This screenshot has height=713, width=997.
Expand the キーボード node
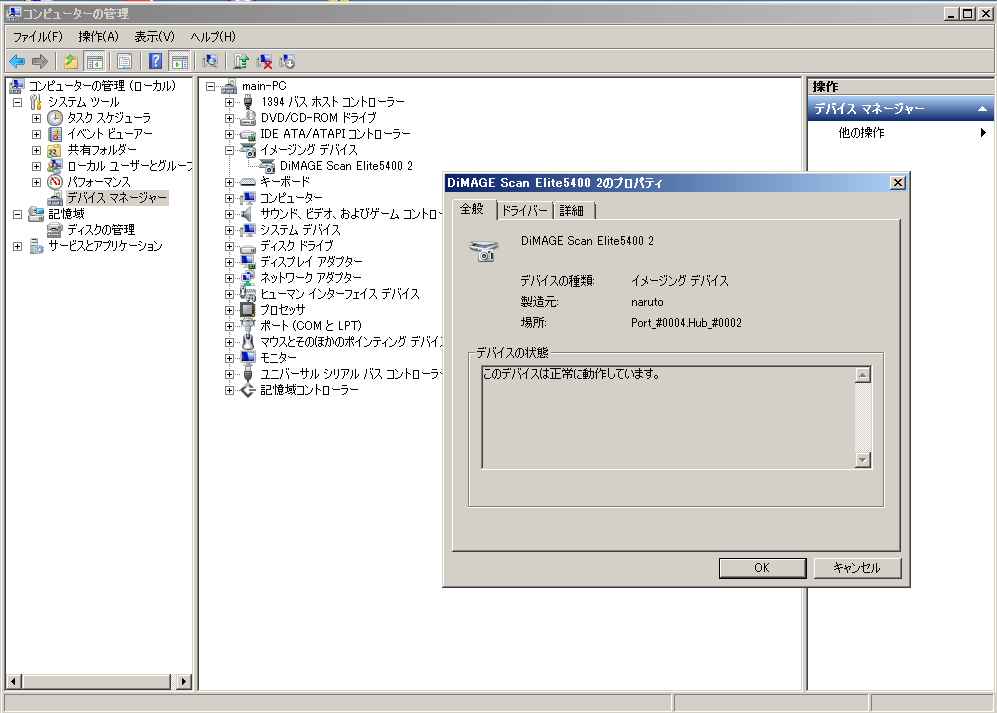pos(229,182)
